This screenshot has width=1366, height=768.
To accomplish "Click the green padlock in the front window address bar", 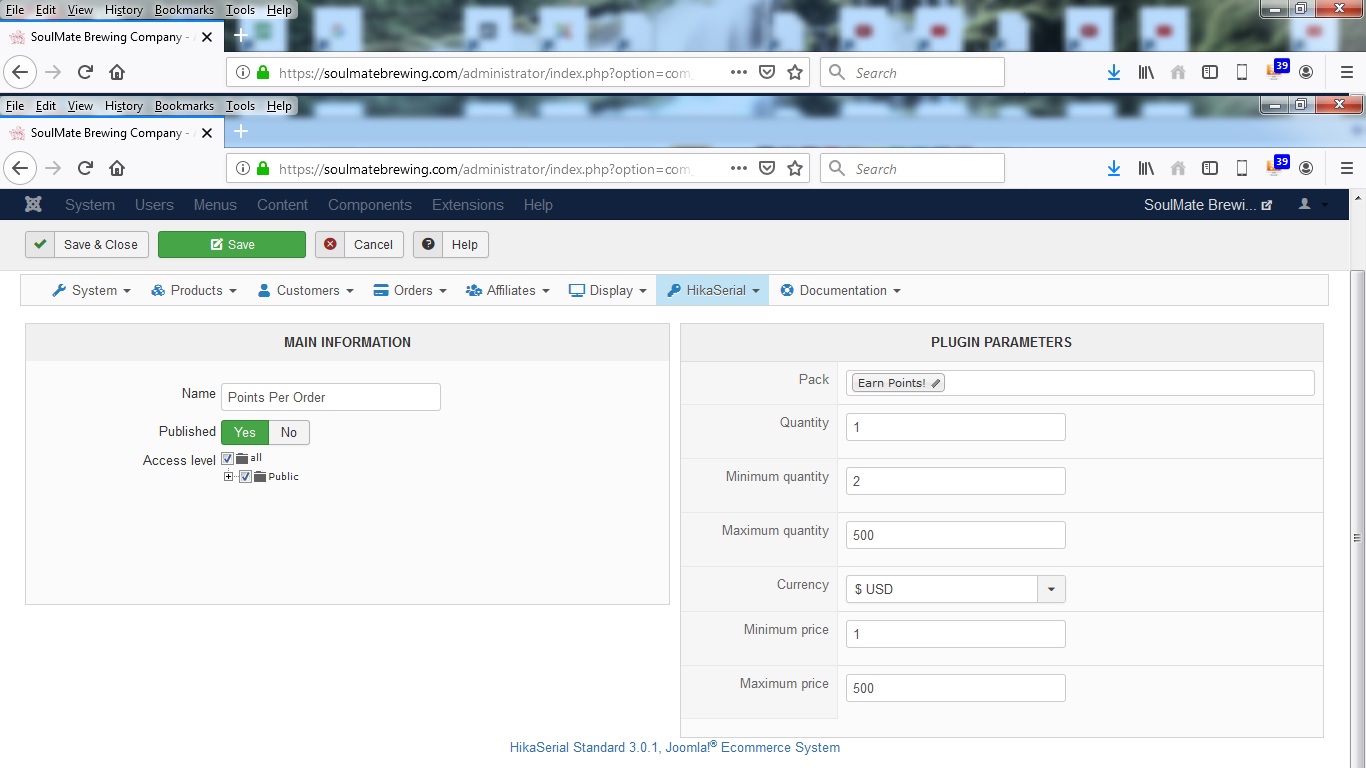I will click(x=264, y=168).
